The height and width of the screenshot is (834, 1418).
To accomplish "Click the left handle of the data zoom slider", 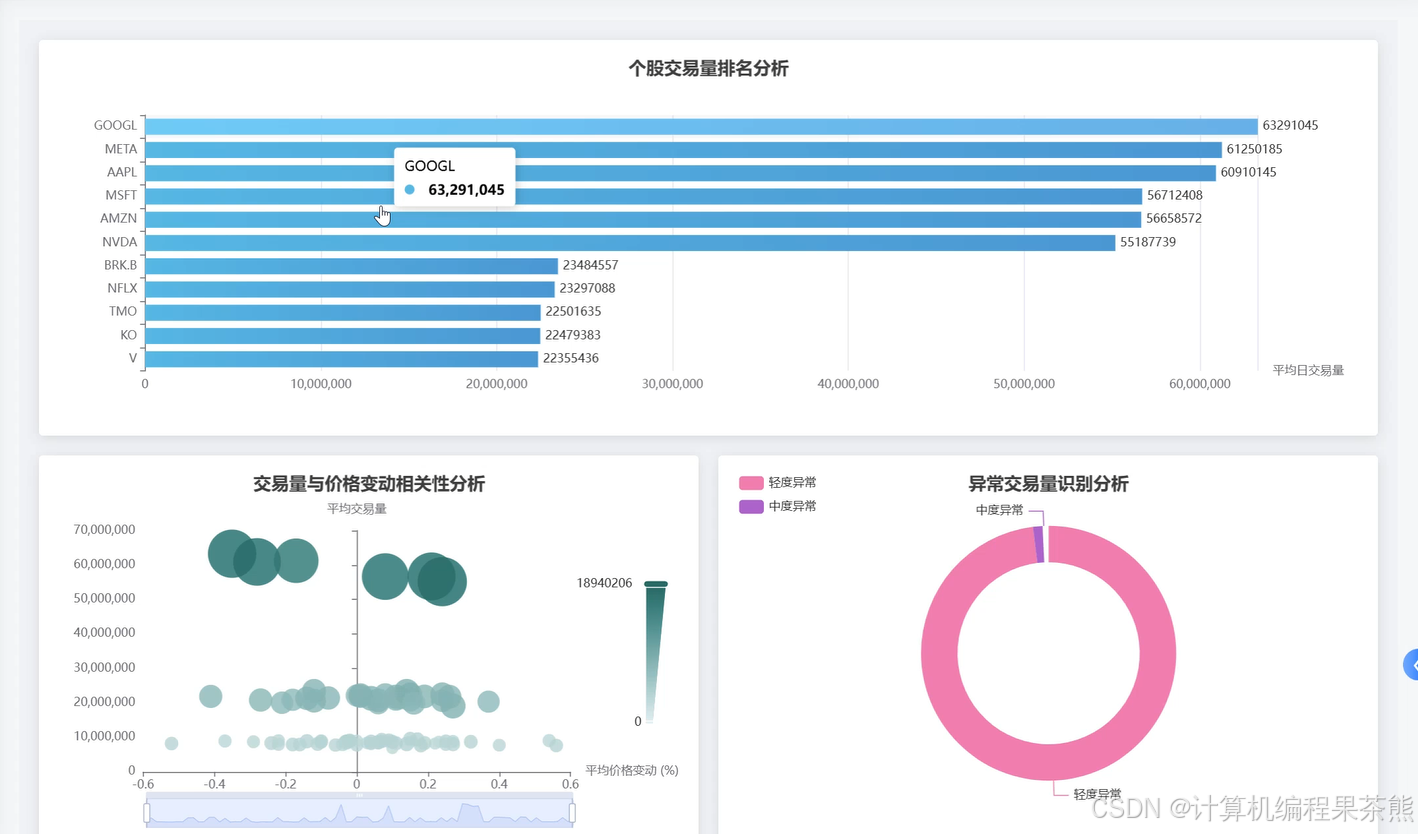I will 148,813.
